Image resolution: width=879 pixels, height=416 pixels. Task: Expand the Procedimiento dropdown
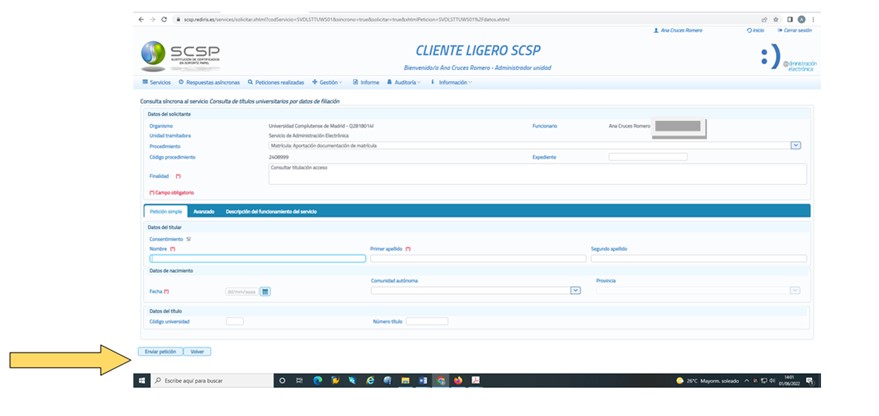click(x=796, y=145)
